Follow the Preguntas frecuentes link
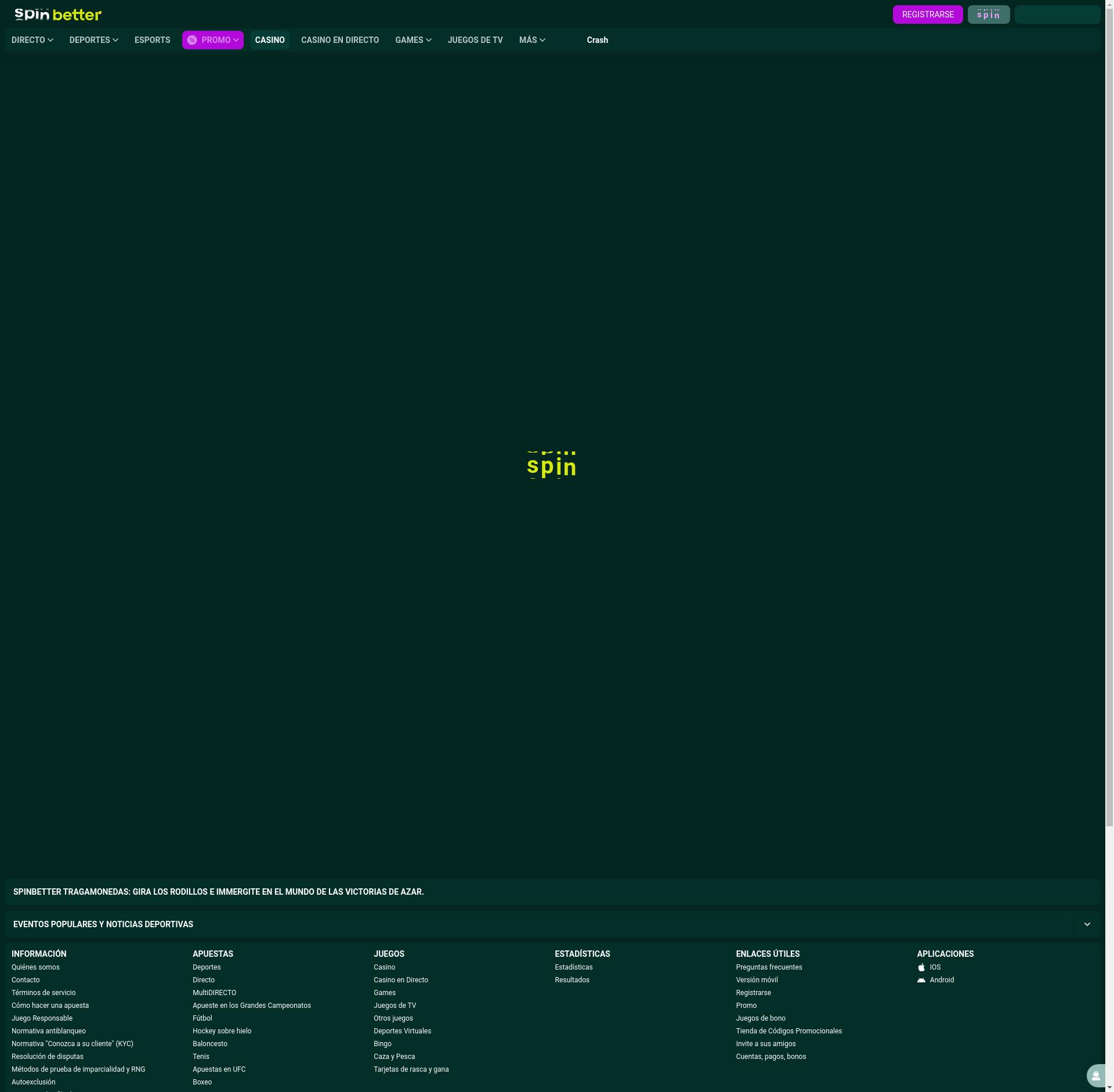 769,967
